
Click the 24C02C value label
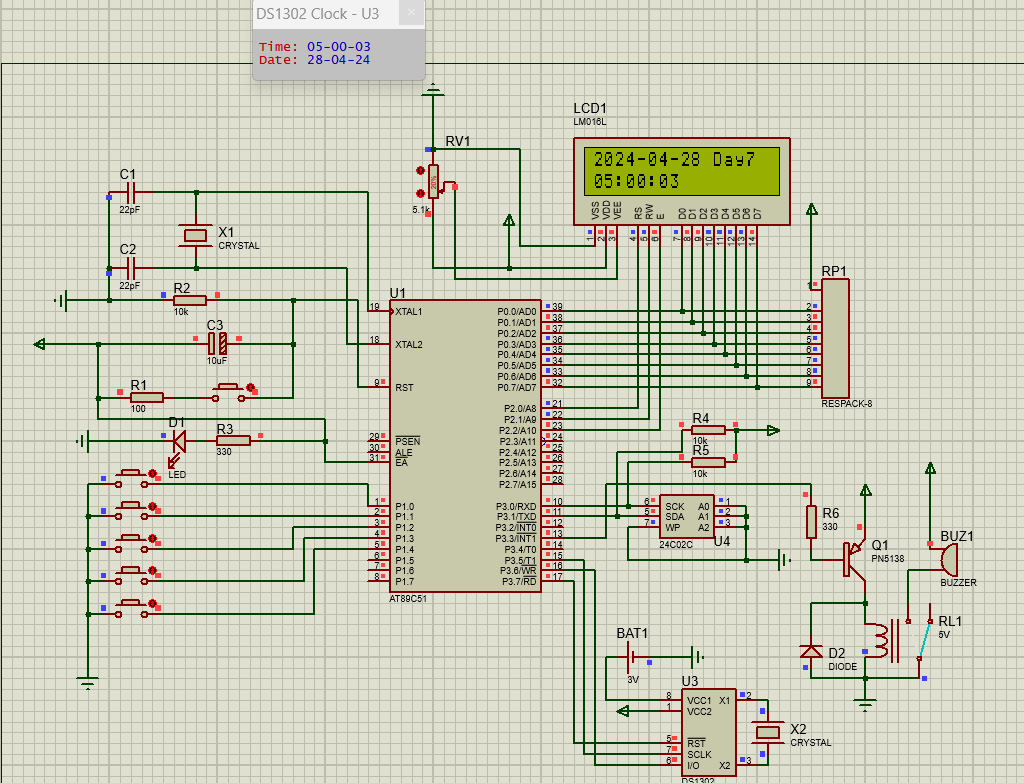click(x=676, y=545)
